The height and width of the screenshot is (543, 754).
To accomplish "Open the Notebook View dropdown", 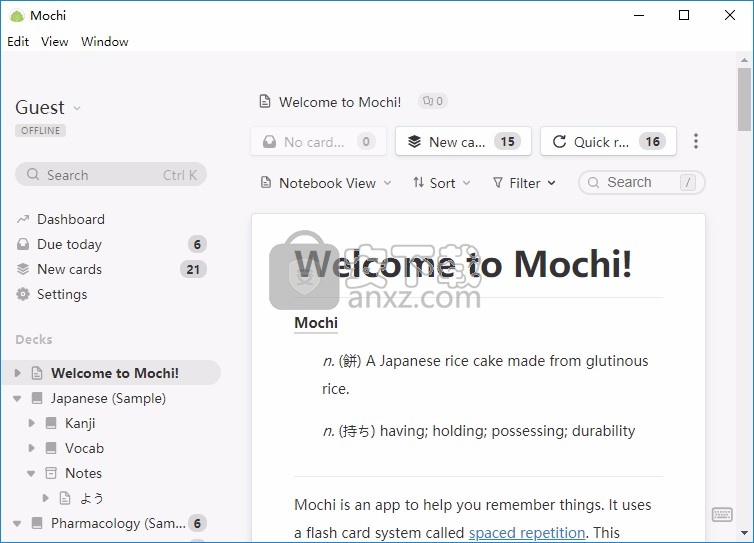I will coord(327,183).
